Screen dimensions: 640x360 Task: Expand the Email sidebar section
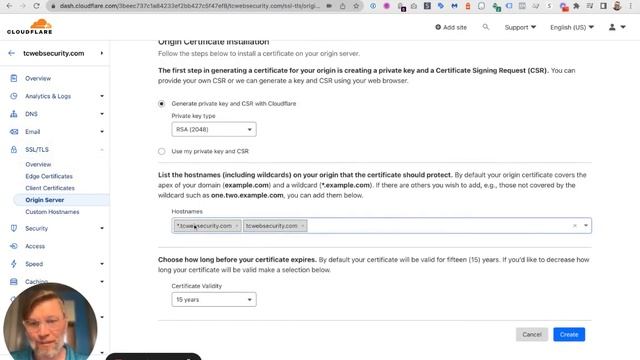[102, 131]
